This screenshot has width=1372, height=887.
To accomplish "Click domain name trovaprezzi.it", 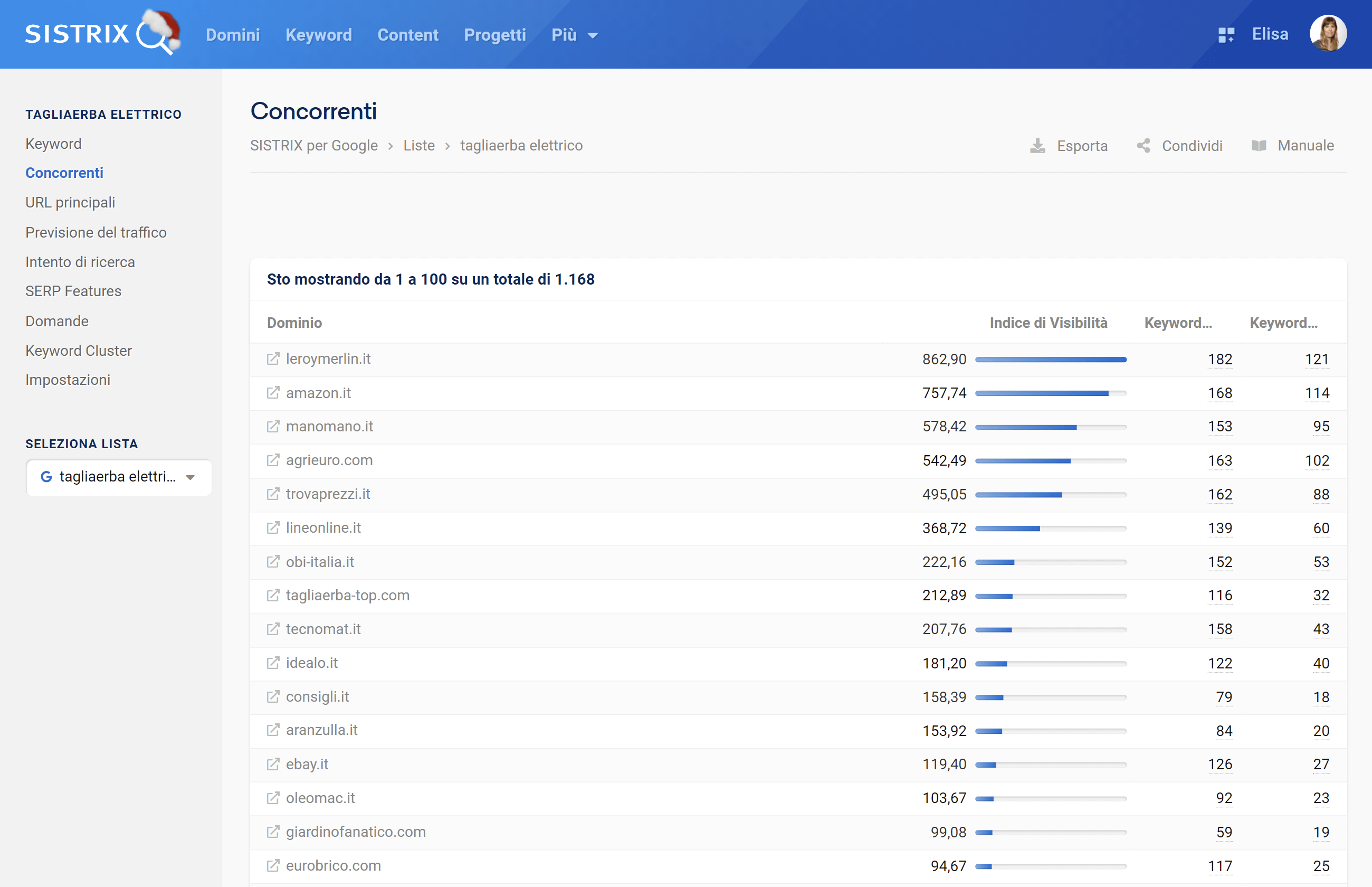I will click(328, 494).
